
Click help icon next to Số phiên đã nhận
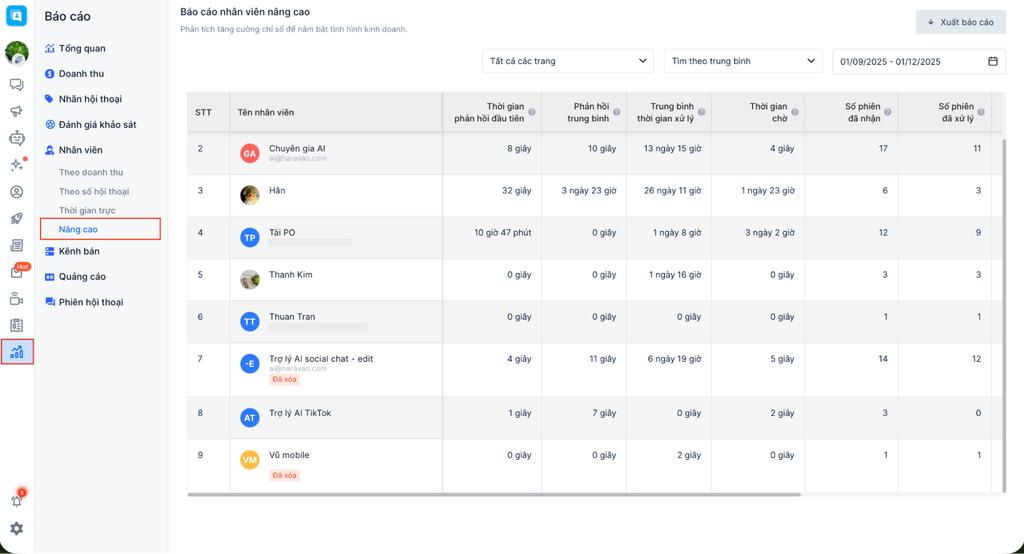(888, 112)
